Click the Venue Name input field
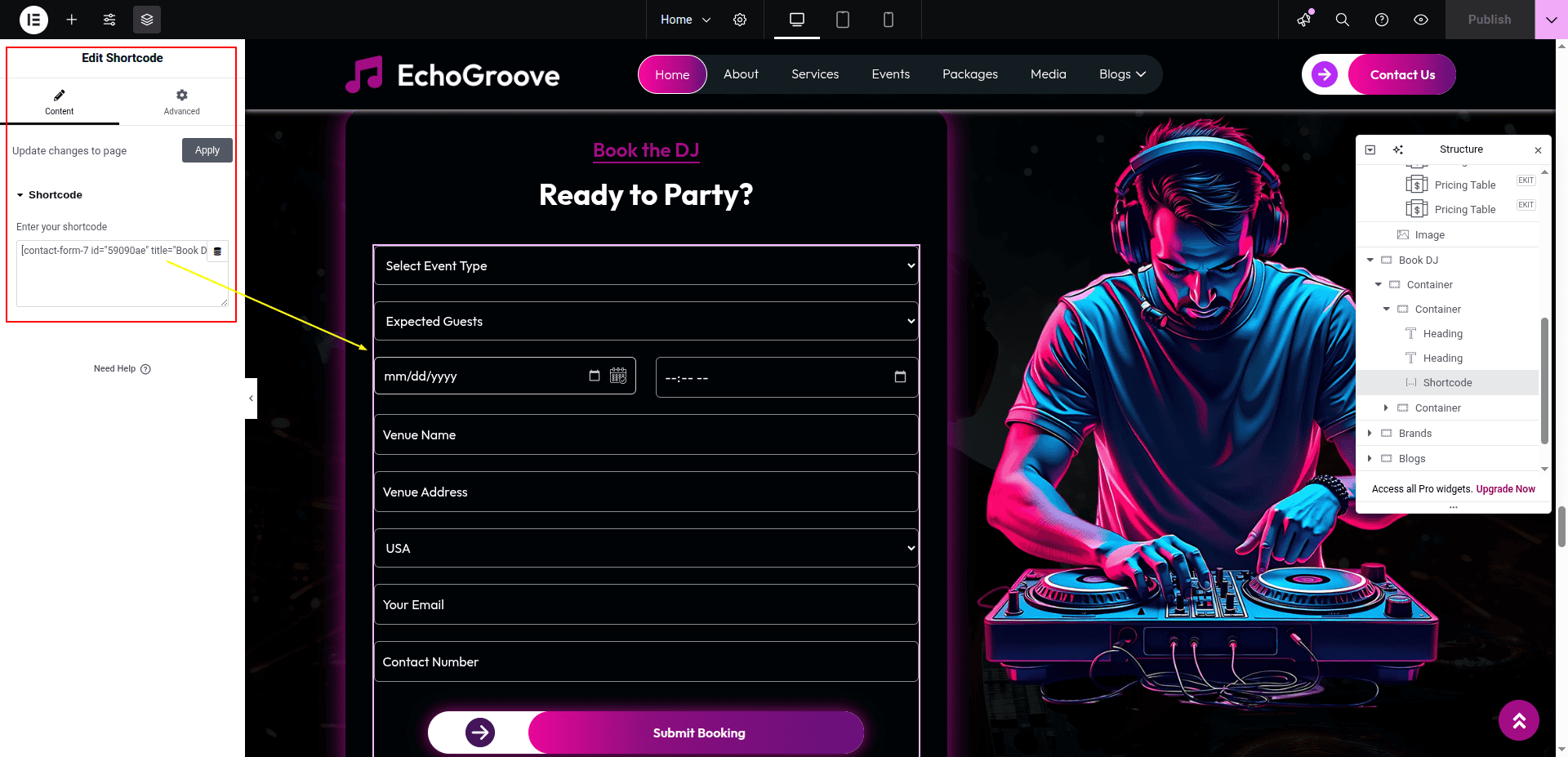 [x=646, y=435]
